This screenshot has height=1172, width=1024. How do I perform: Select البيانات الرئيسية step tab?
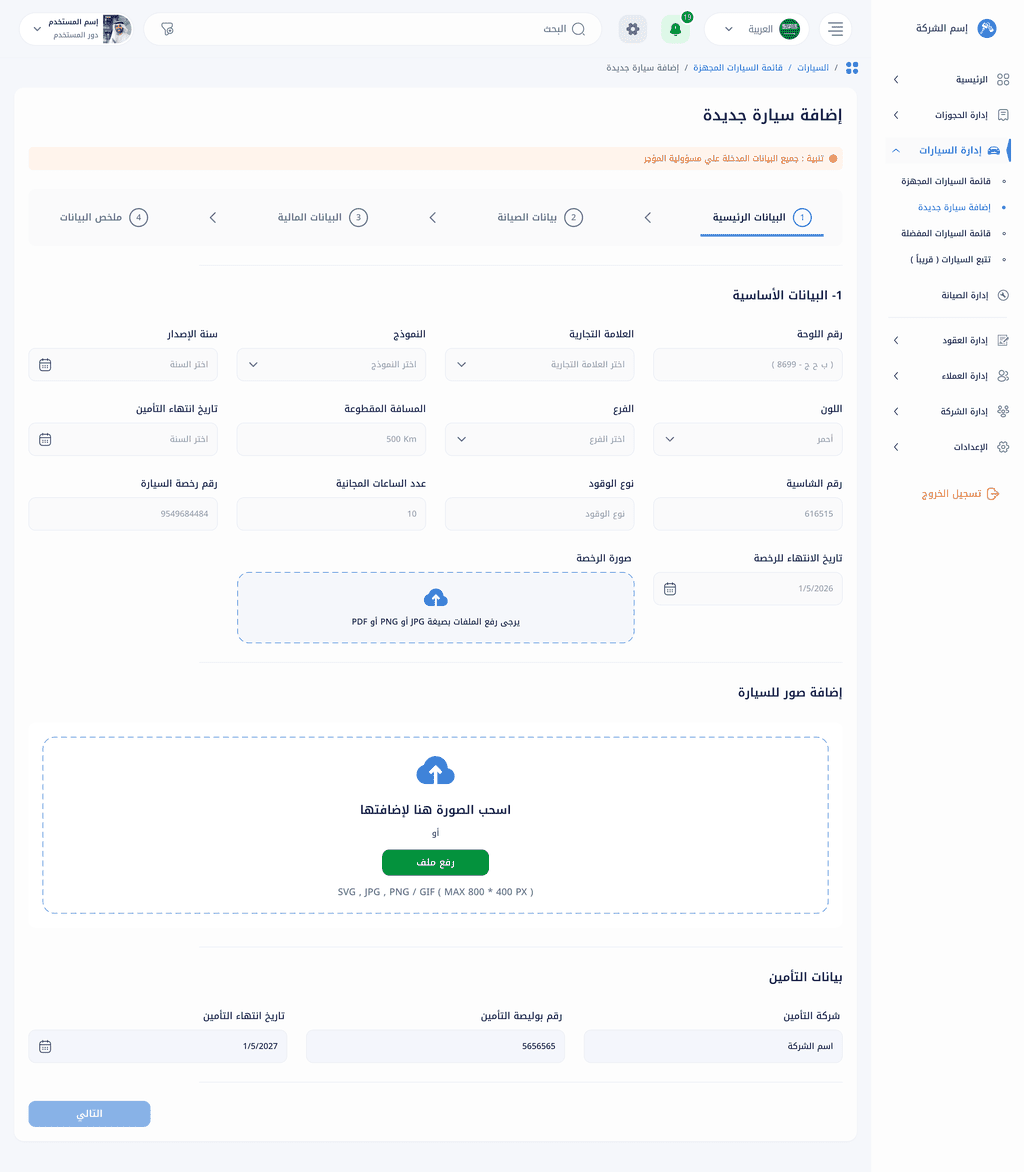(x=762, y=218)
